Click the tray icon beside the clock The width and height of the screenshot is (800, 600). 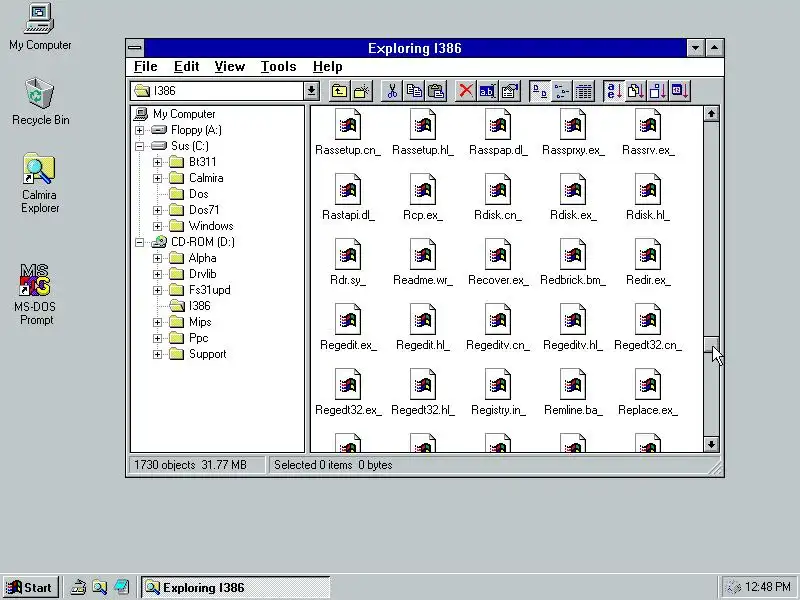[x=733, y=587]
